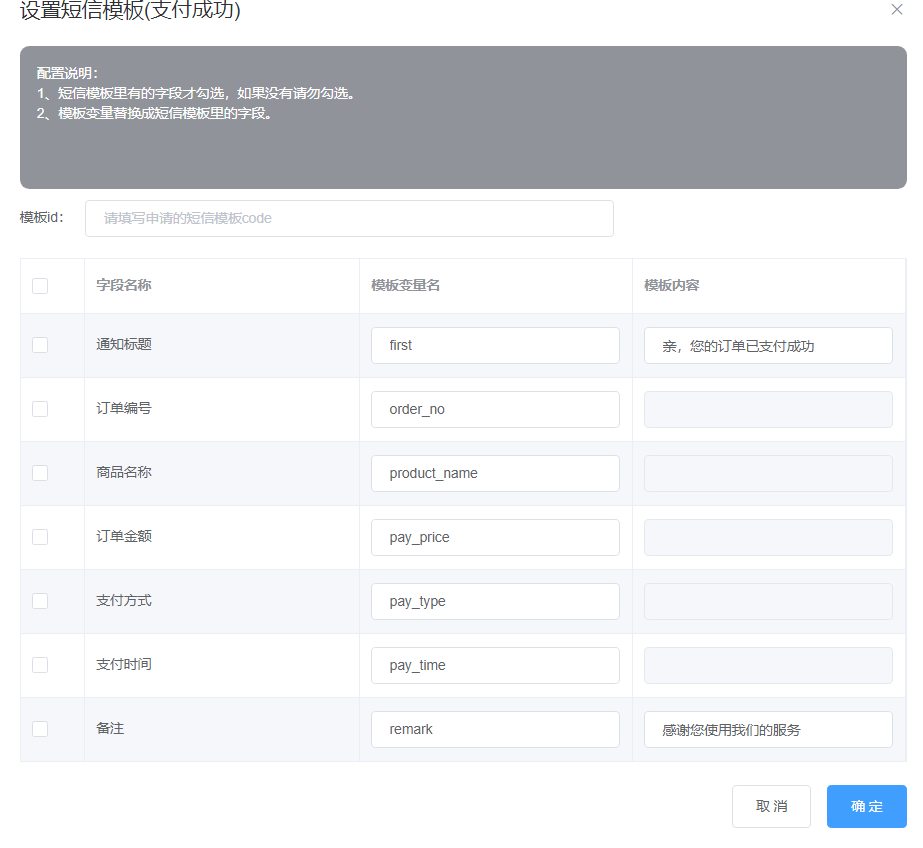Image resolution: width=923 pixels, height=848 pixels.
Task: Edit content '感谢您使用我们的服务'
Action: click(x=768, y=730)
